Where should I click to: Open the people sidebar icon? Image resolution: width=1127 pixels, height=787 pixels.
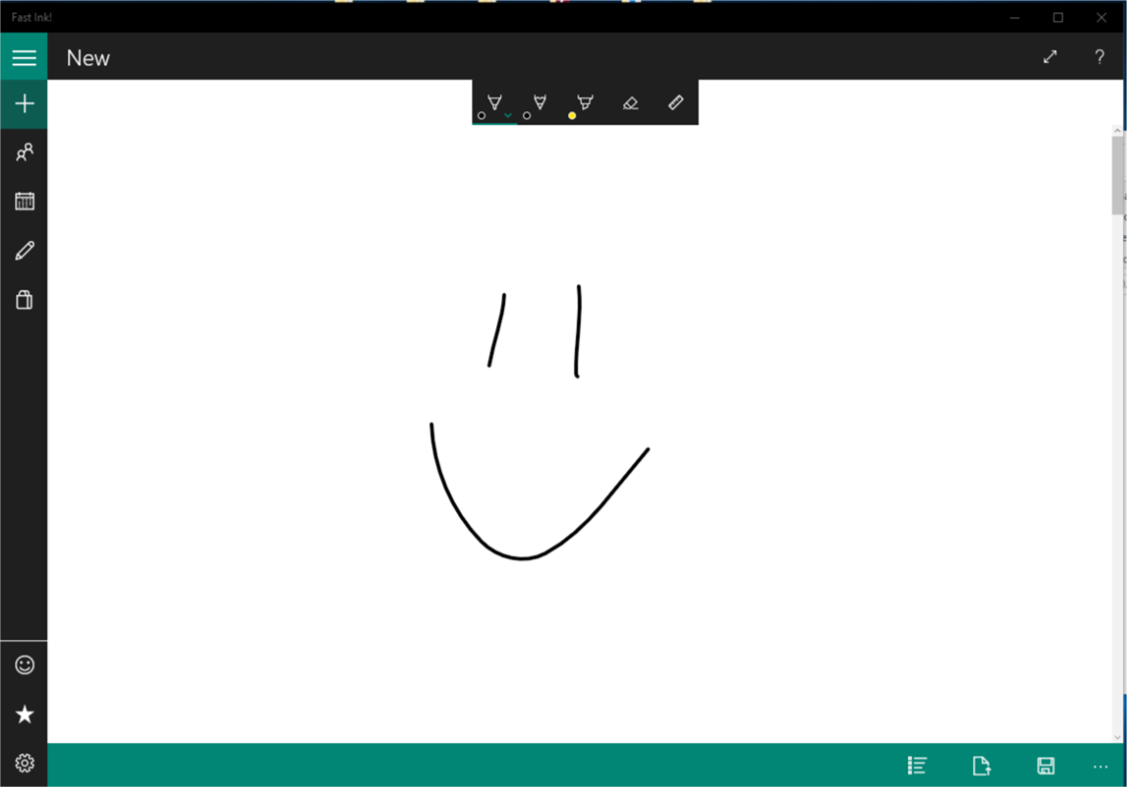(x=24, y=152)
